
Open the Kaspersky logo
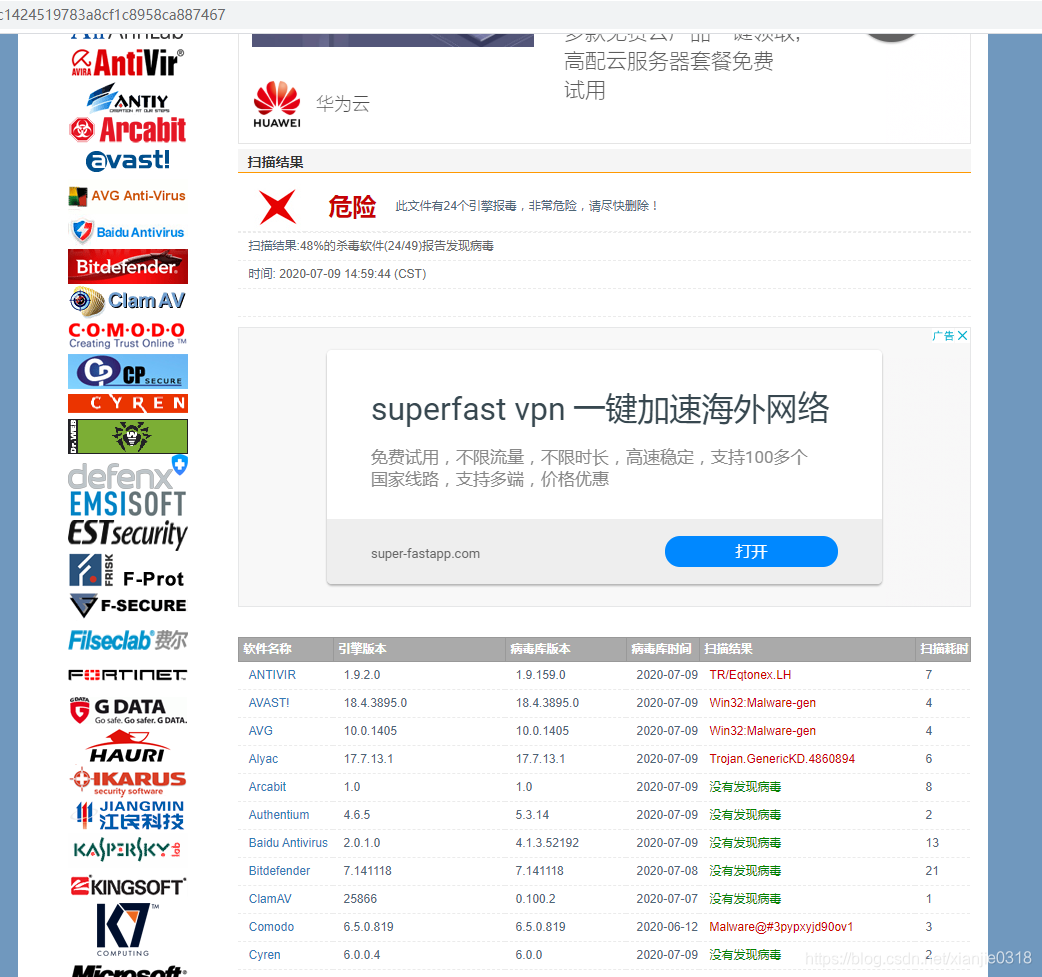coord(128,850)
